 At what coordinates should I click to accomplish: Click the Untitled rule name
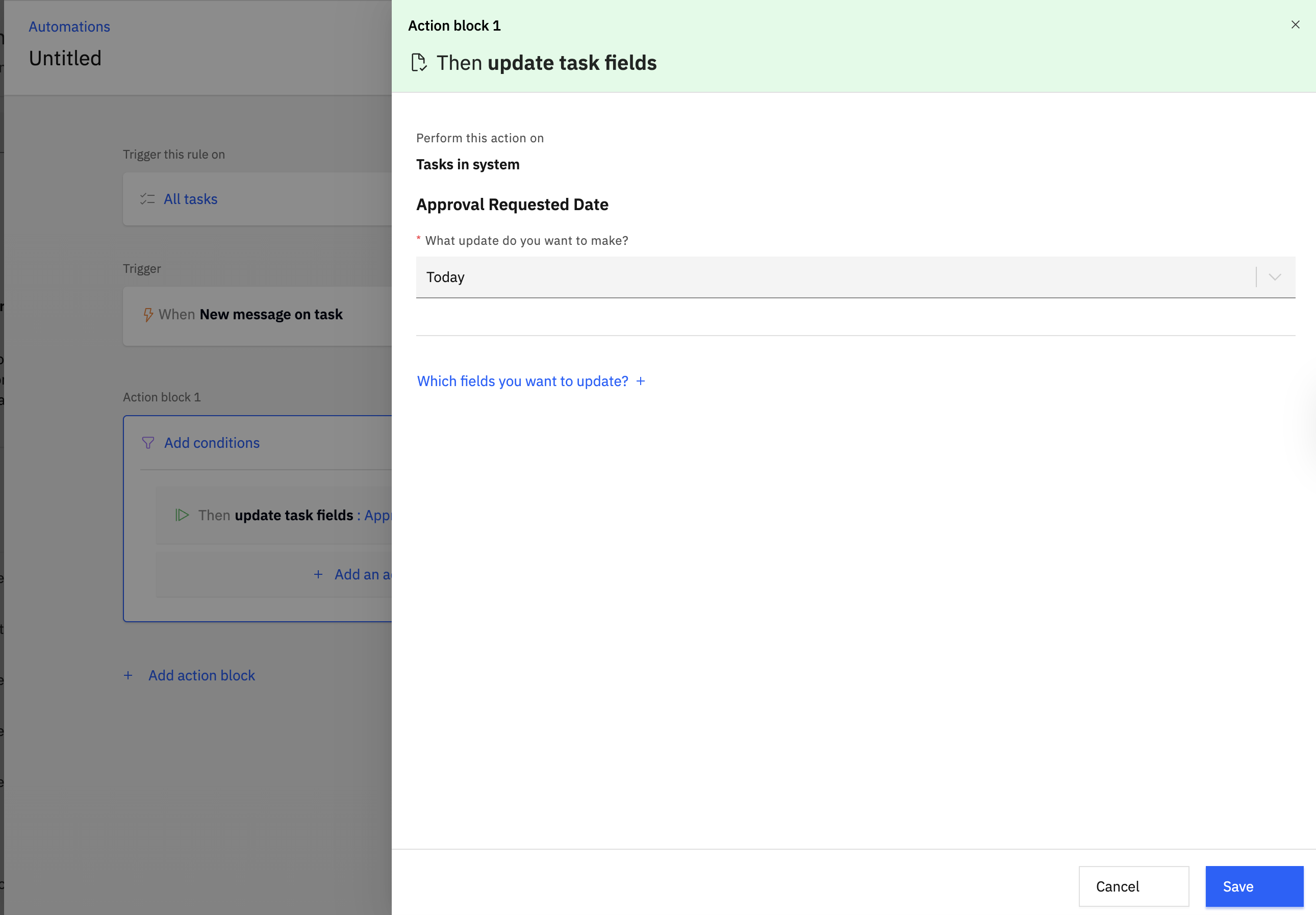(65, 59)
